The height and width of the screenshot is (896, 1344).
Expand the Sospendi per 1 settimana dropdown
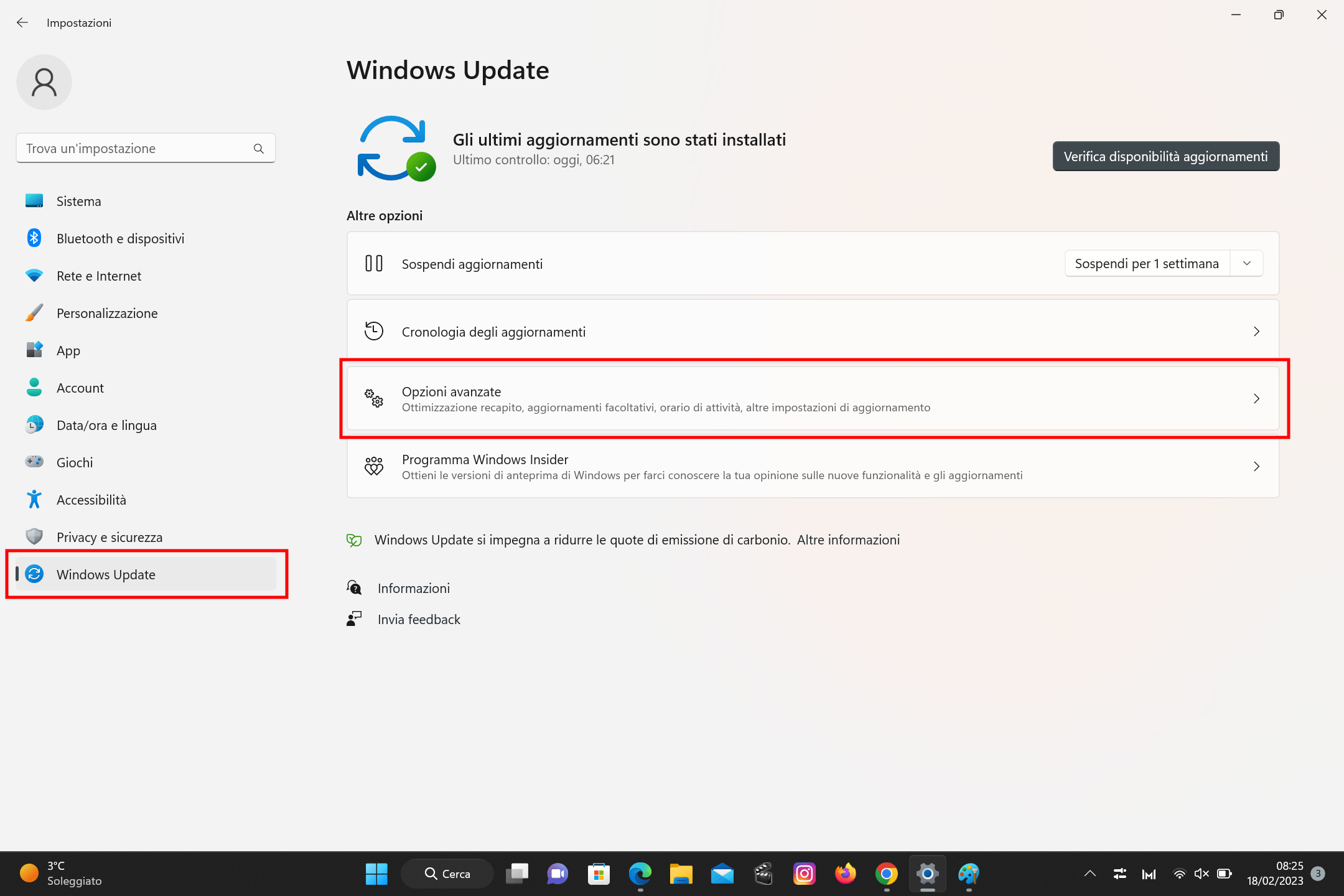[x=1246, y=263]
